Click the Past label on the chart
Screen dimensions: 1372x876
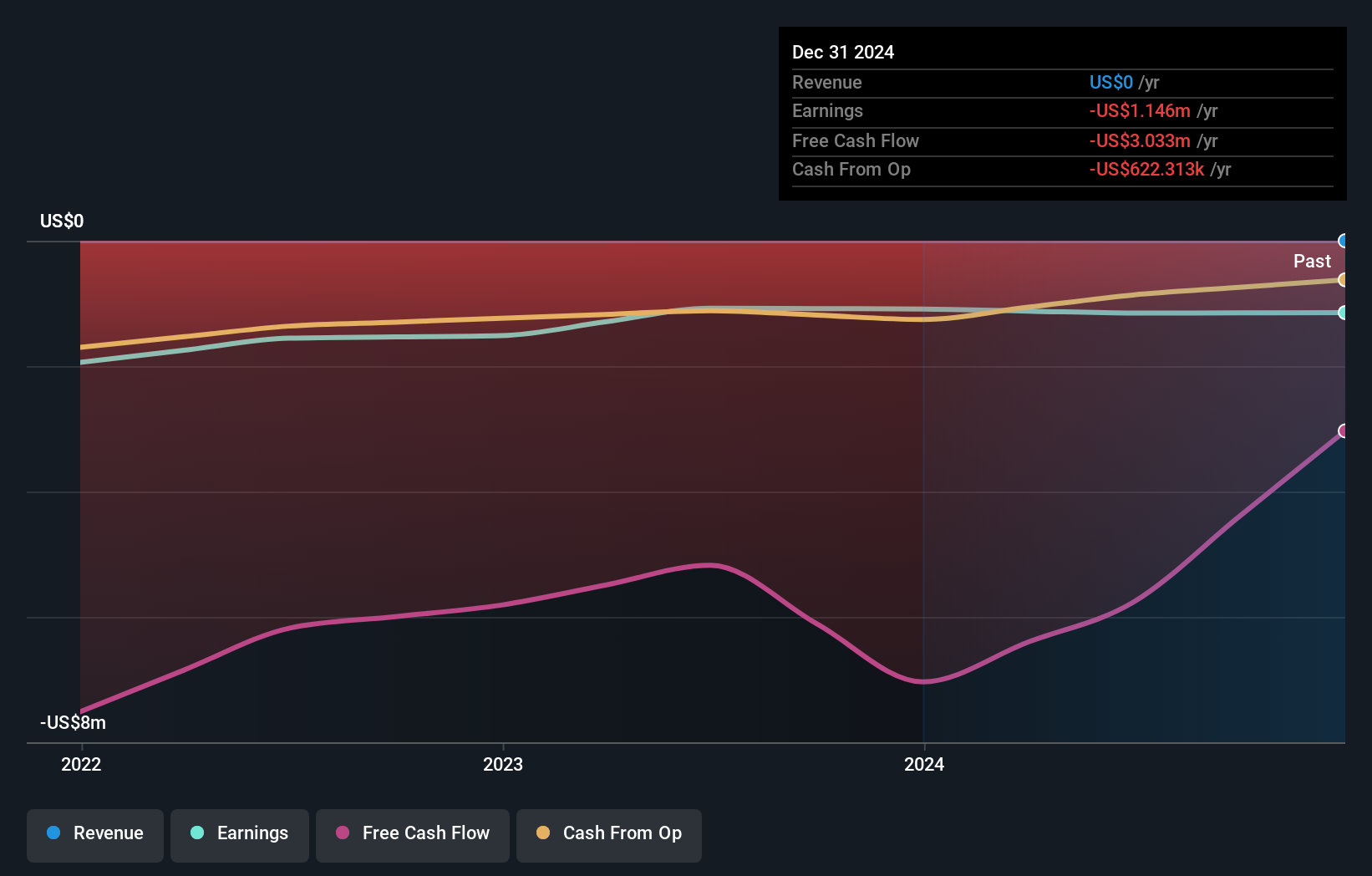1312,261
